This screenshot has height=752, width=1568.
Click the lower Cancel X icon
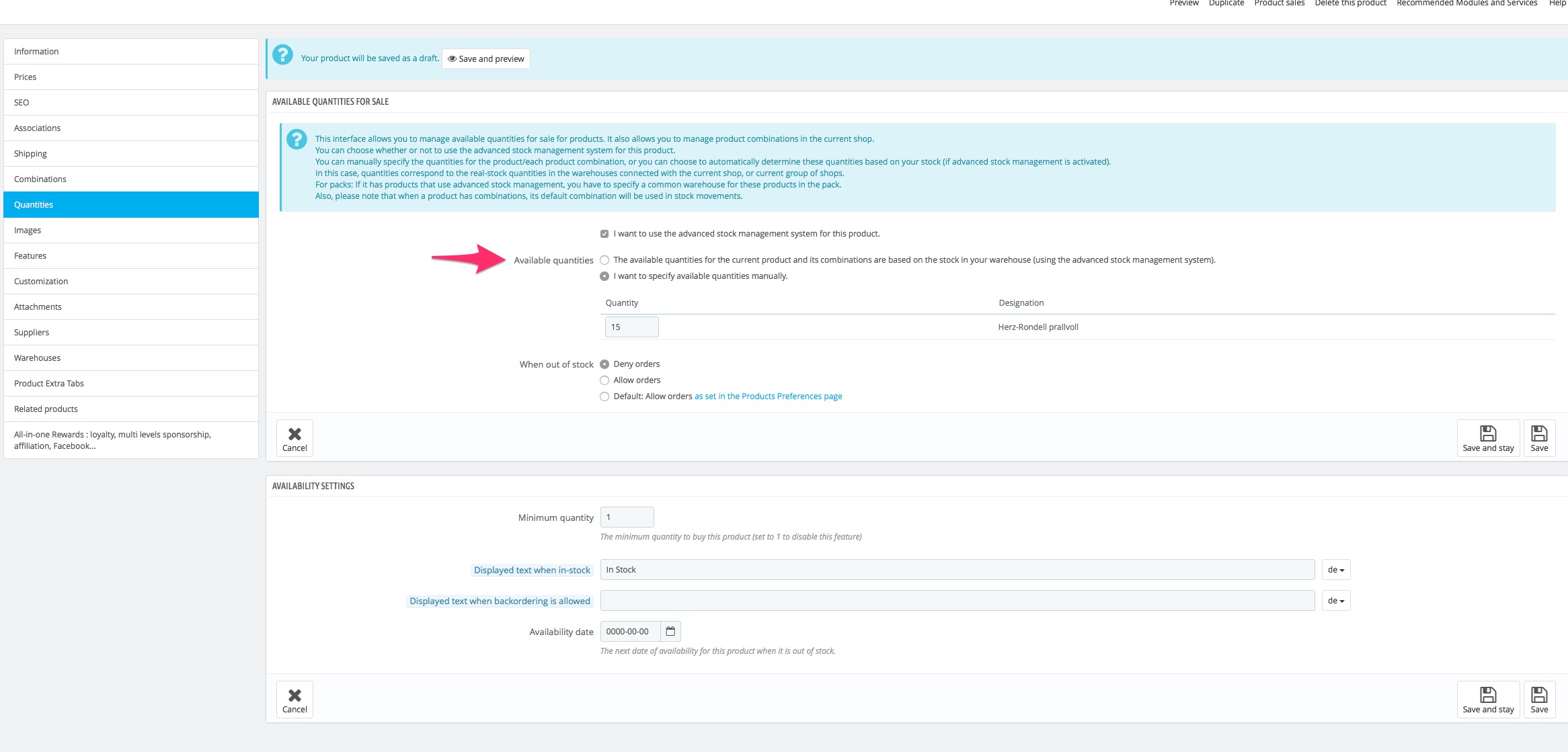(295, 695)
